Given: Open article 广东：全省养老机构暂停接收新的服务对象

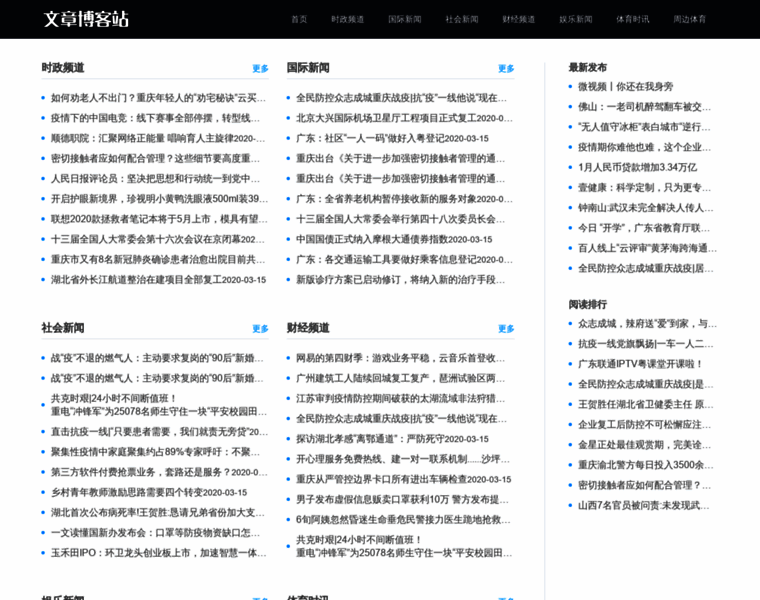Looking at the screenshot, I should (x=404, y=199).
